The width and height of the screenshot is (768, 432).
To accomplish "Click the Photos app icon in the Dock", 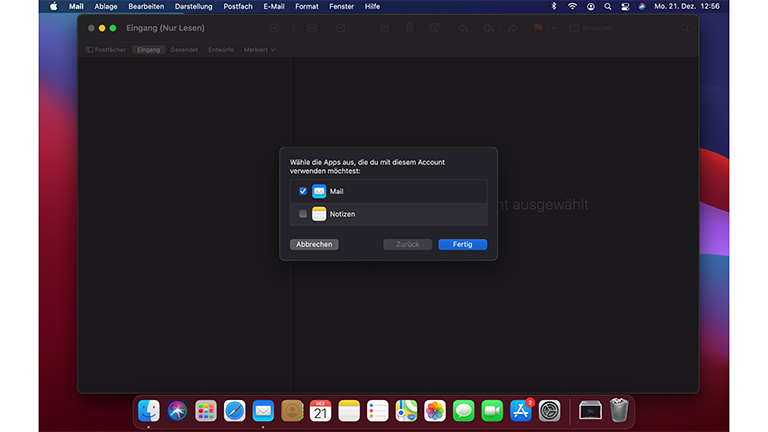I will click(x=435, y=410).
